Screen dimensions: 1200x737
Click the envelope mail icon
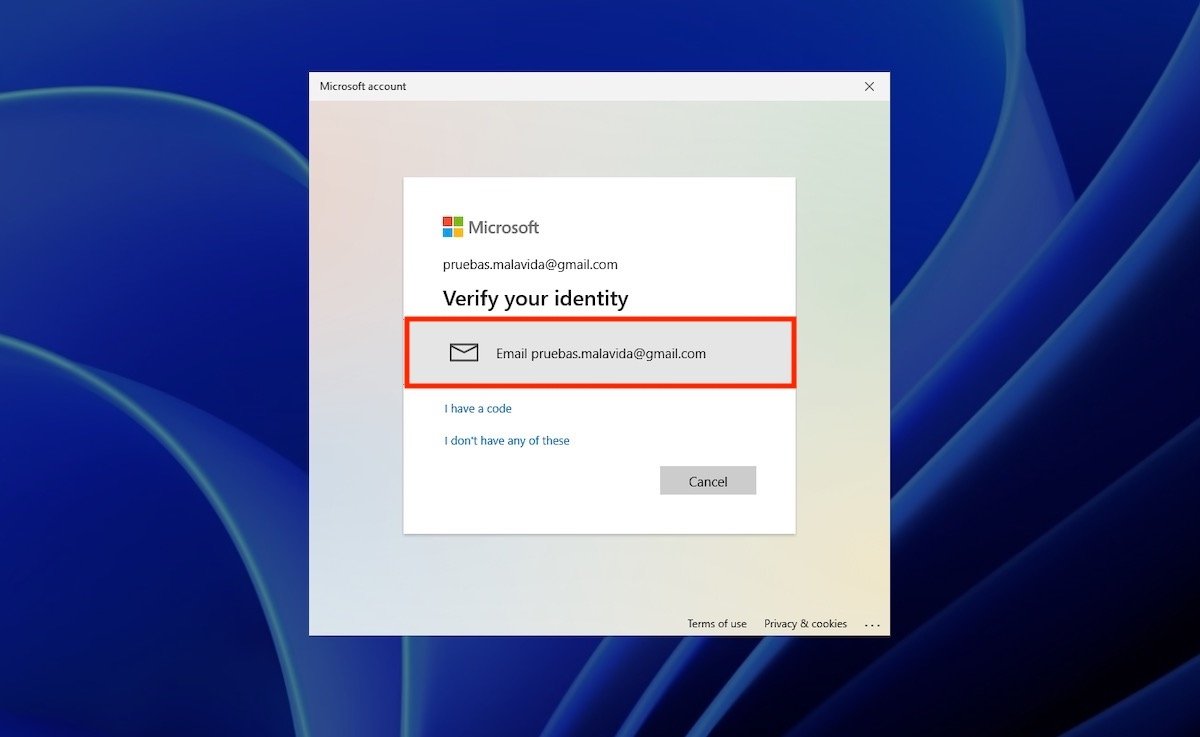[x=464, y=352]
